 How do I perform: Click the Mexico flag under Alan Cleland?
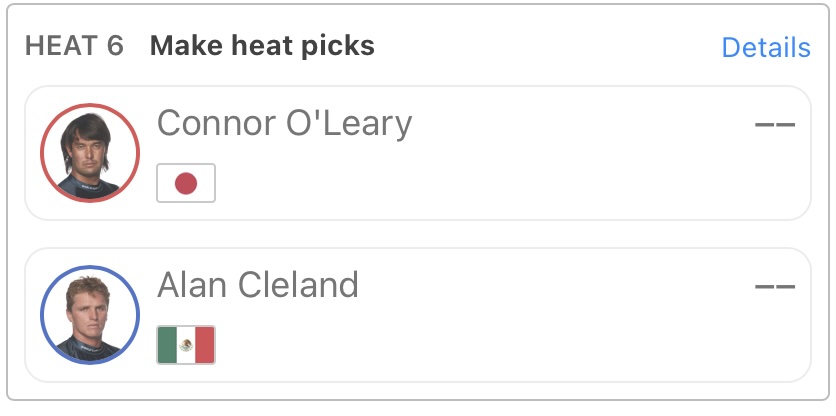tap(186, 345)
